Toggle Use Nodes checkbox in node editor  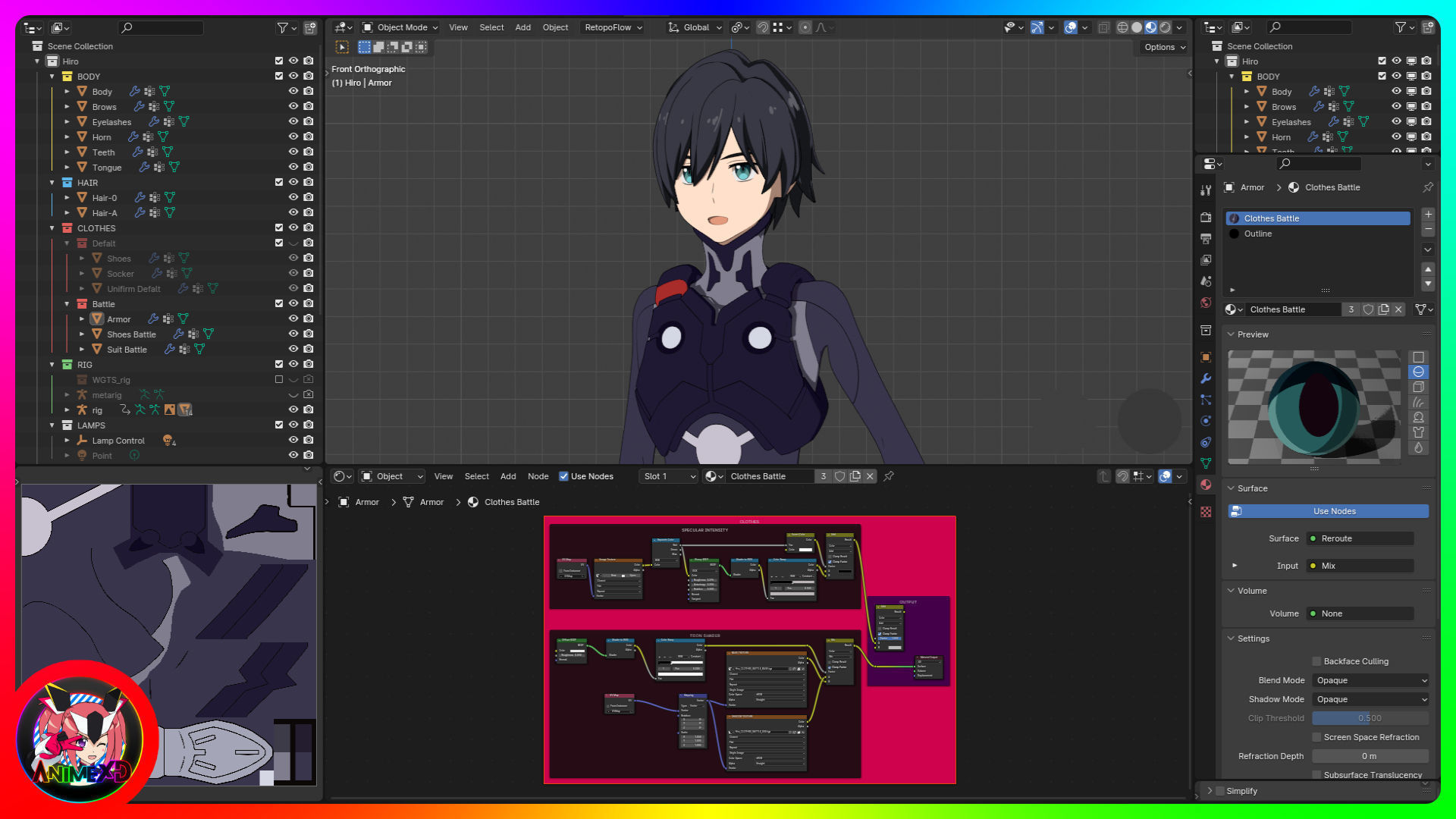(x=563, y=476)
